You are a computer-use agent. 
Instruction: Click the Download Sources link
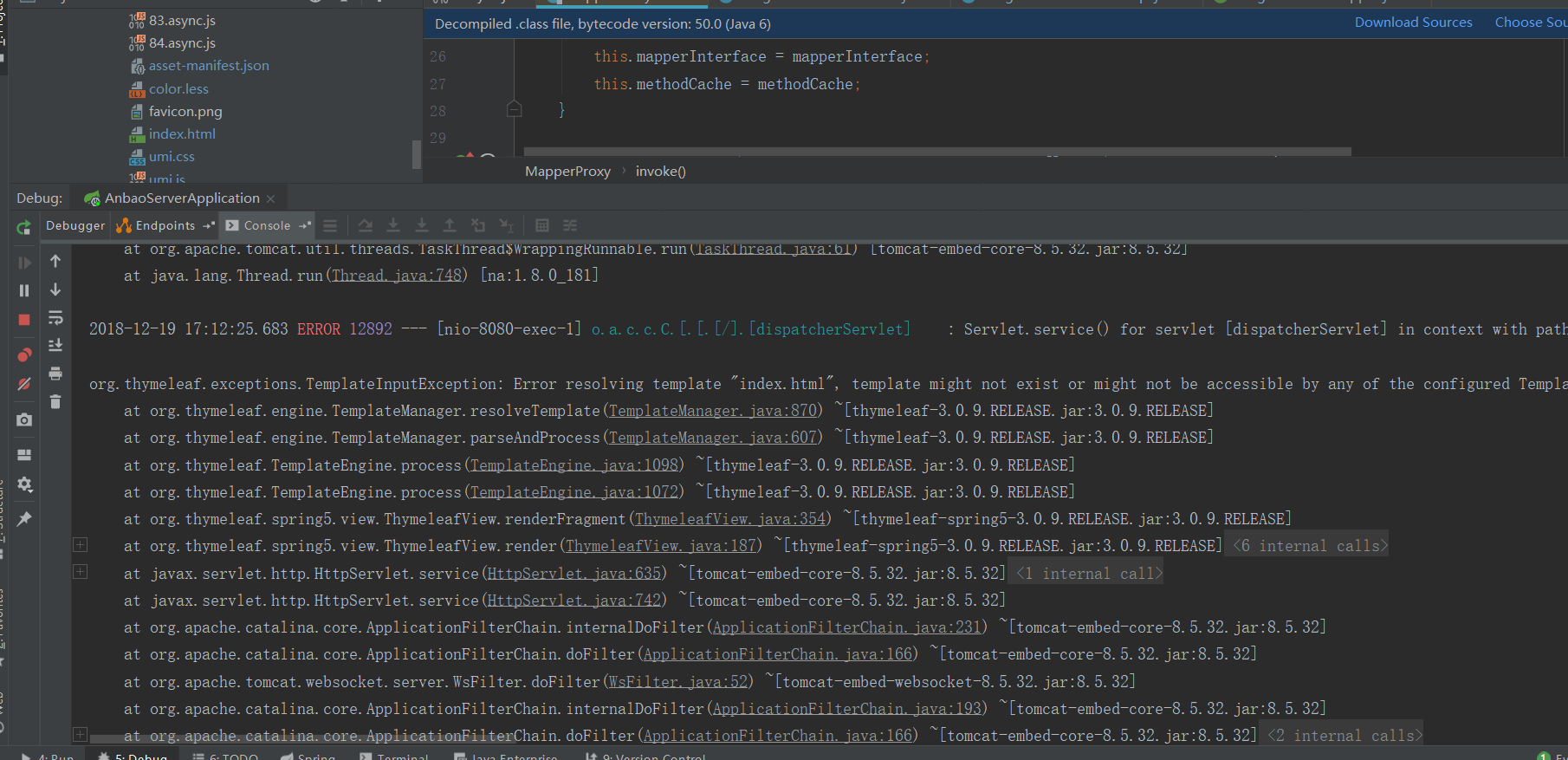(1413, 23)
